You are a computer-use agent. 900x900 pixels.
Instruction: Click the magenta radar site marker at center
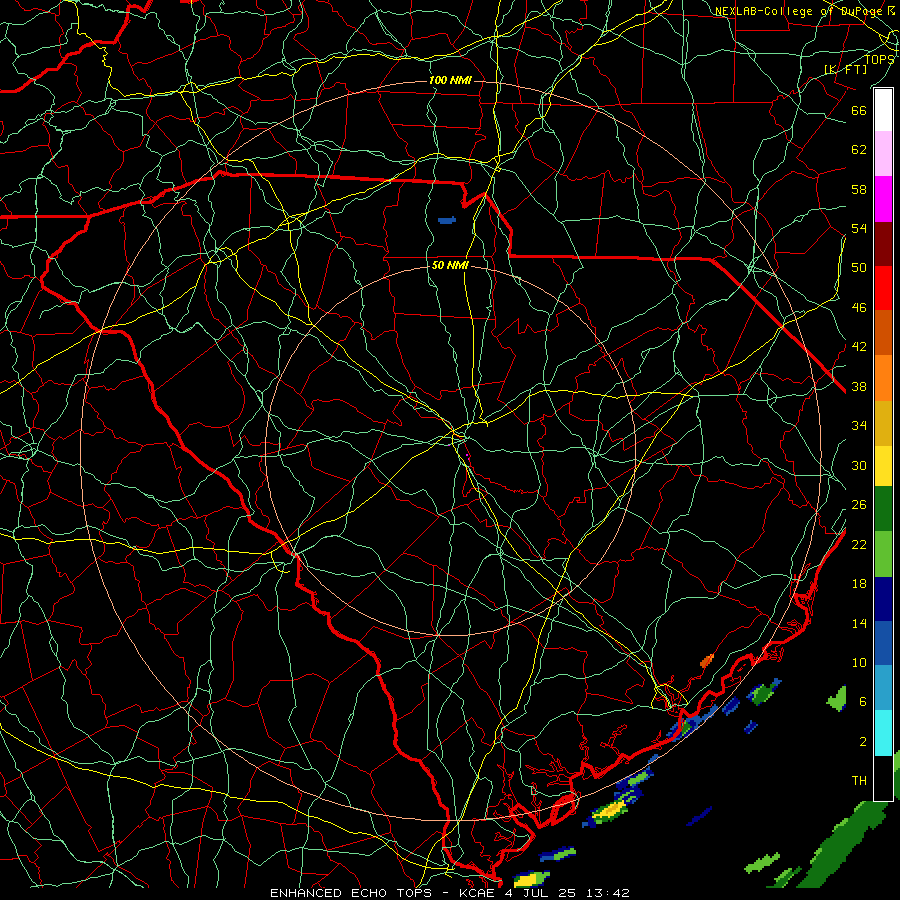tap(468, 456)
